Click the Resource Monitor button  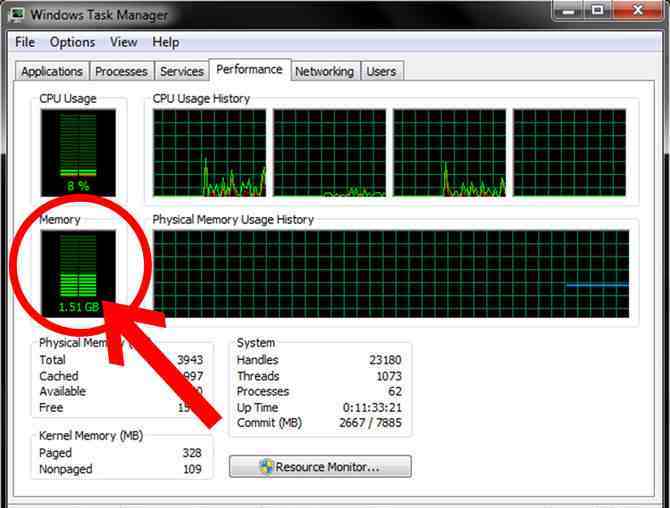pos(320,467)
